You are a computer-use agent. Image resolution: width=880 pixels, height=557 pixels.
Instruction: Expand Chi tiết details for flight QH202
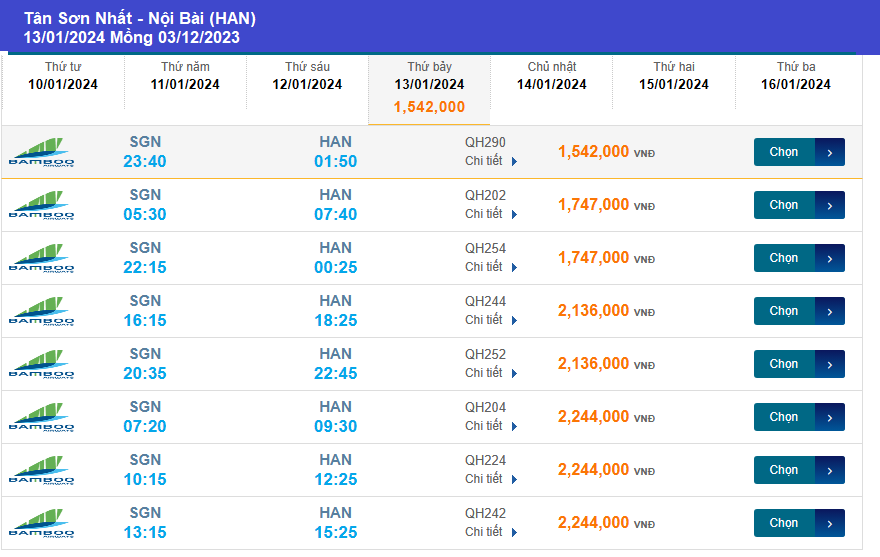click(491, 214)
